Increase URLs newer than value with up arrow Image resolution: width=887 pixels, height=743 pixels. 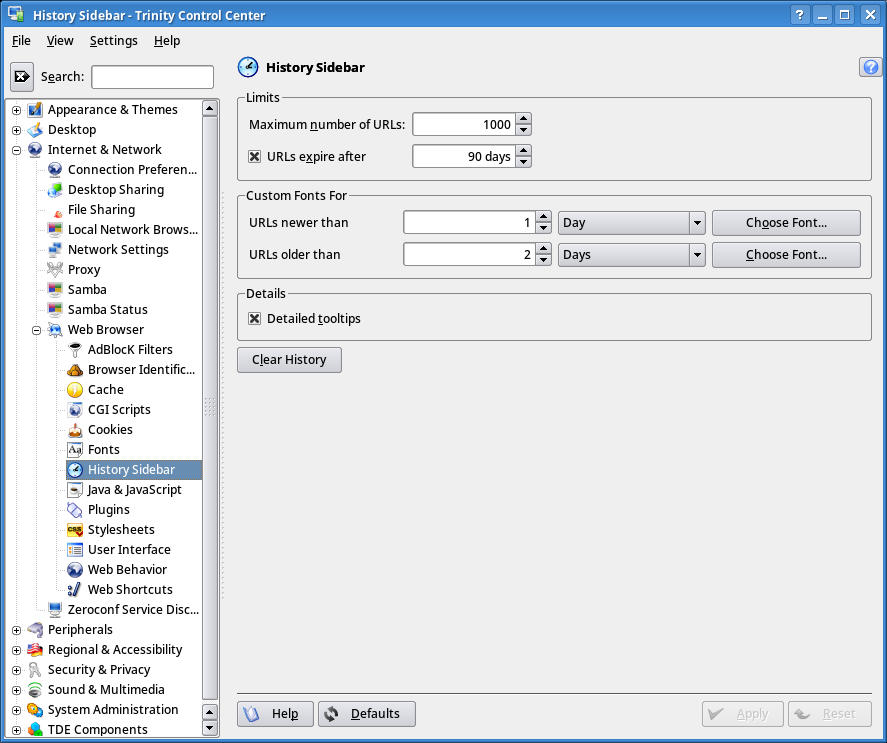point(544,217)
